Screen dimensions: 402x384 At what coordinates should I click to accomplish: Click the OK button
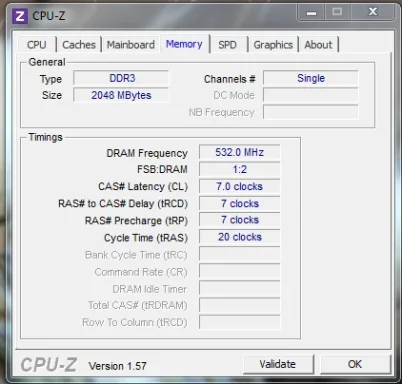pyautogui.click(x=355, y=364)
